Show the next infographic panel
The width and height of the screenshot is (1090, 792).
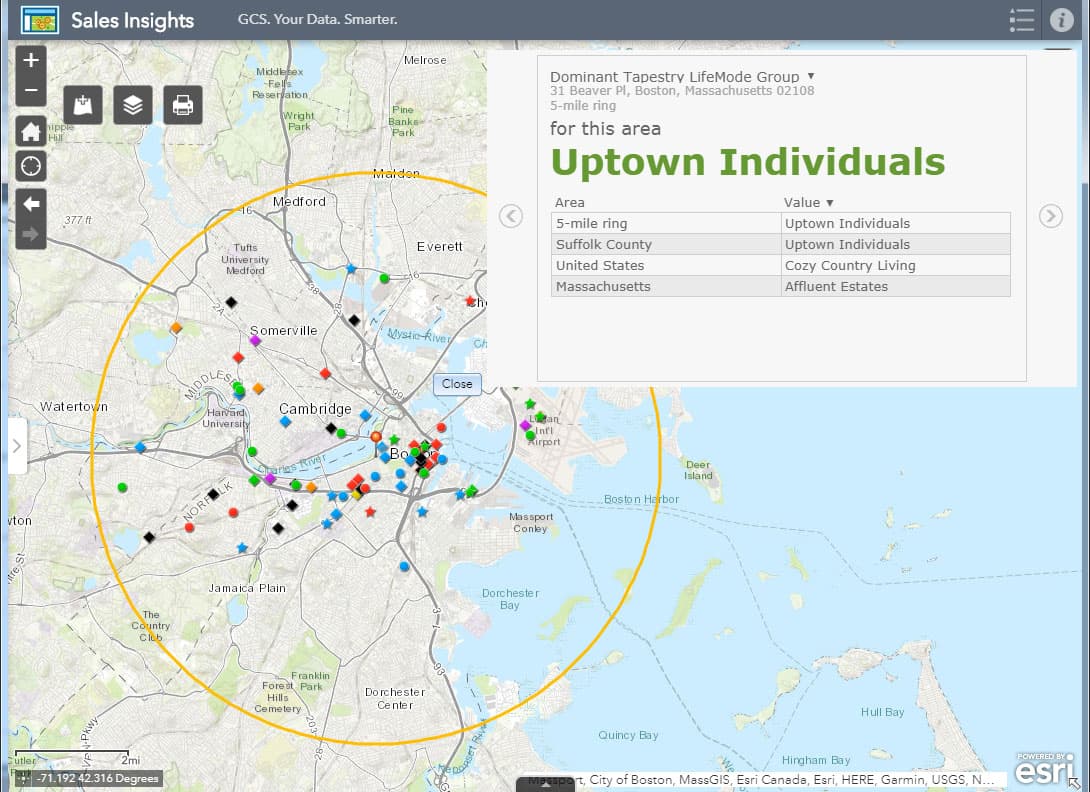coord(1050,216)
